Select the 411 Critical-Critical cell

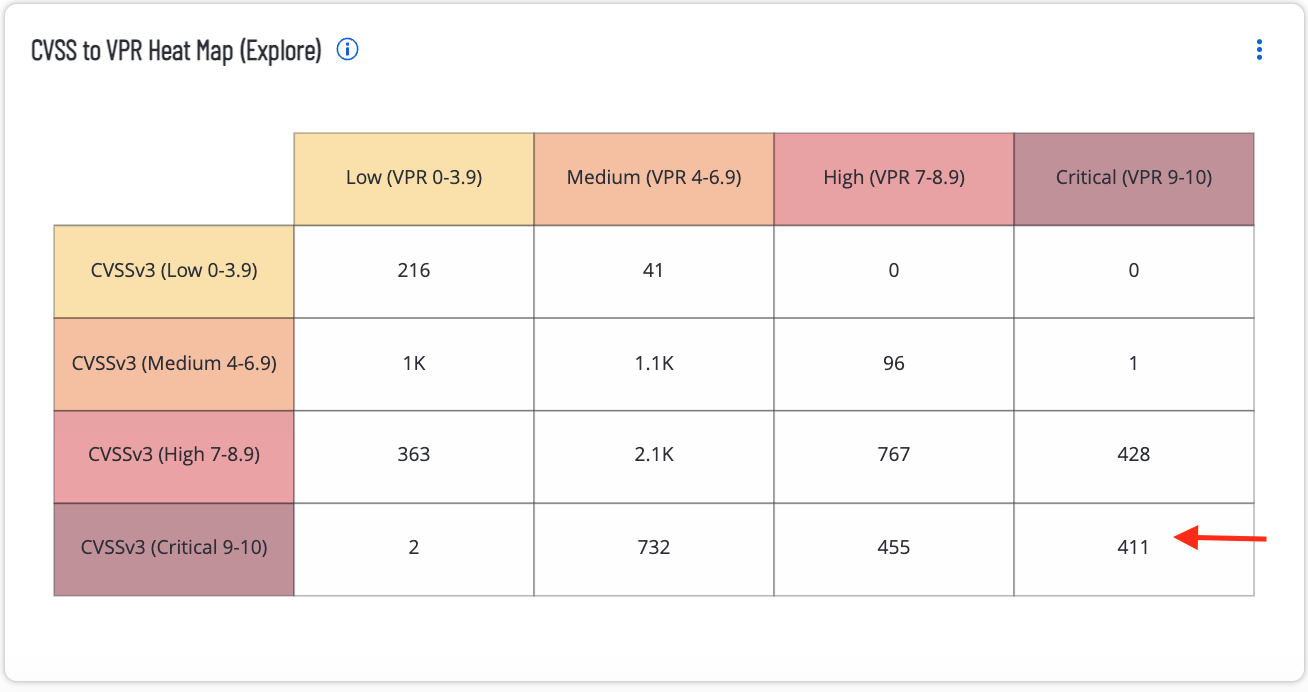[1134, 548]
